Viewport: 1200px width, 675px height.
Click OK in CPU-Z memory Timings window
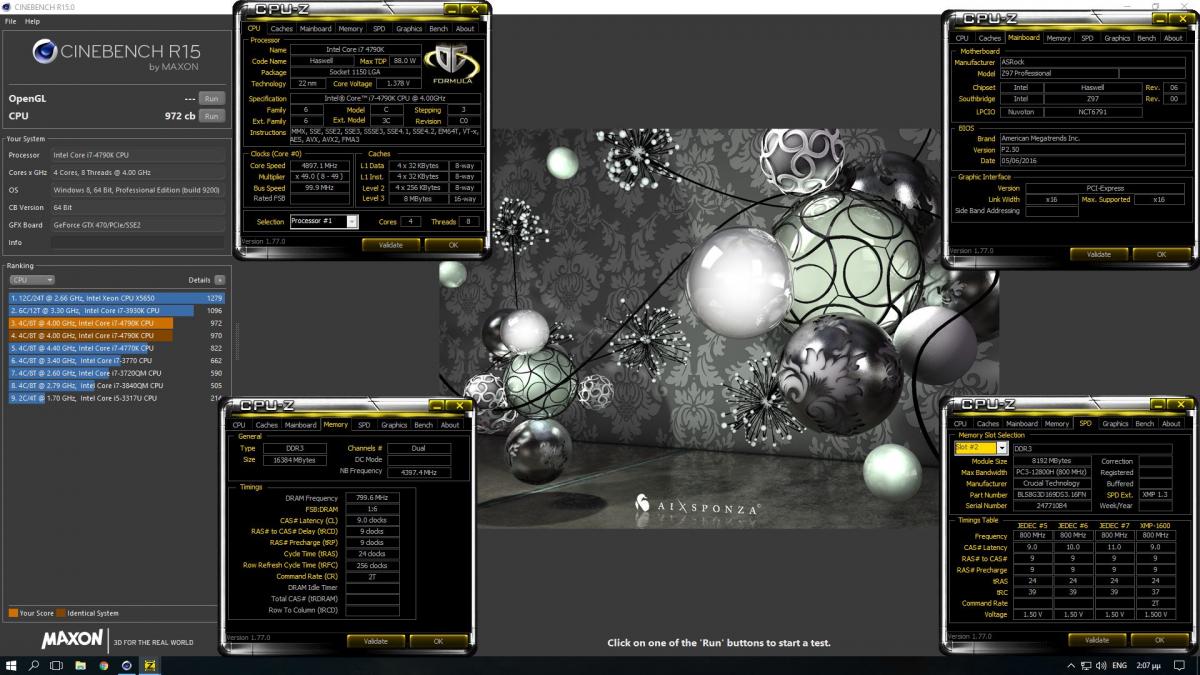pos(438,641)
